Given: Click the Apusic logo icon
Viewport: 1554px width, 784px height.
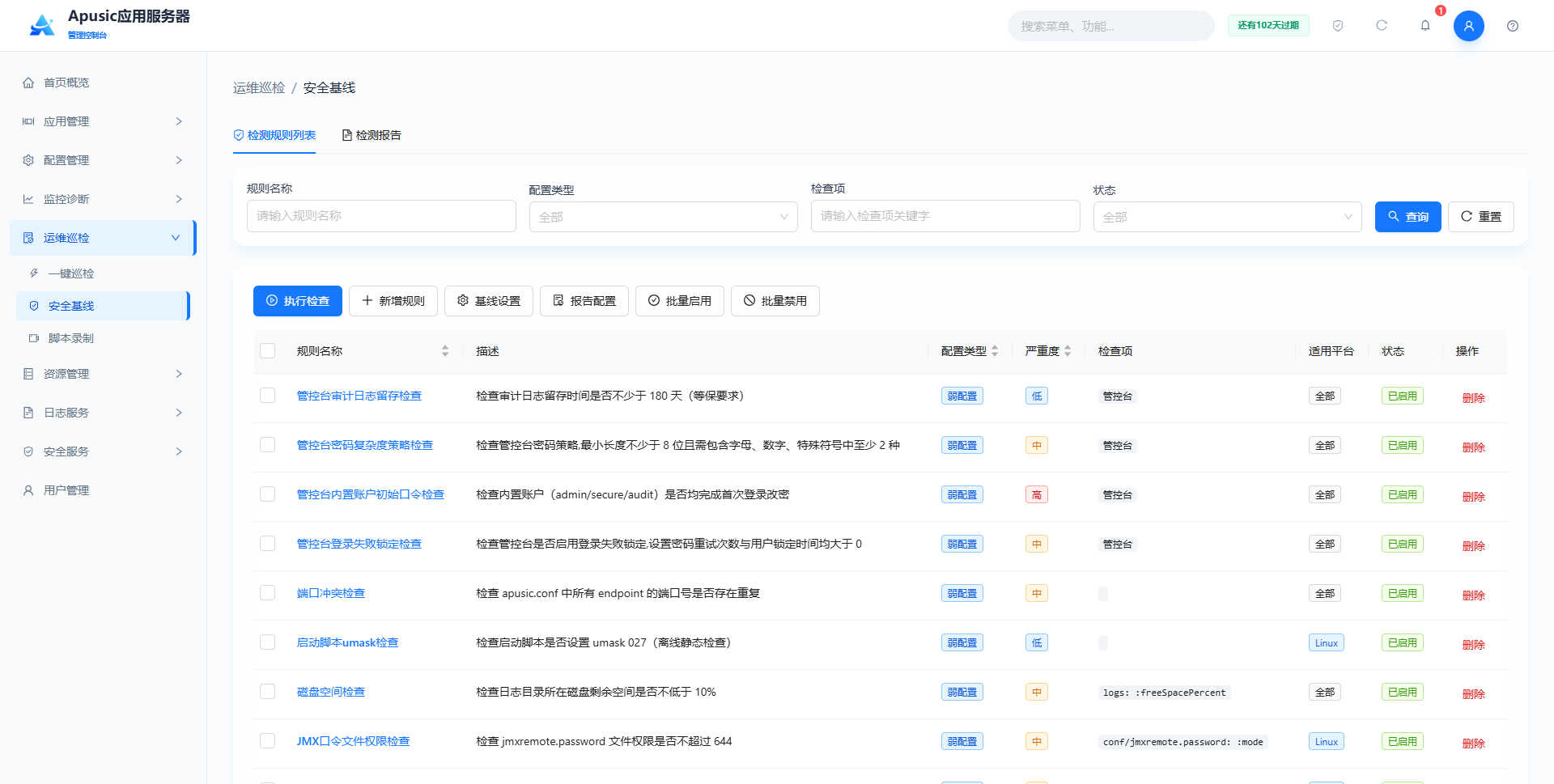Looking at the screenshot, I should coord(42,26).
